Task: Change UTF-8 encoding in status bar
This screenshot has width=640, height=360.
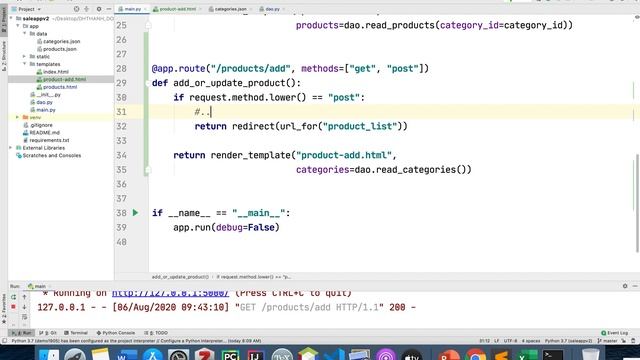Action: pyautogui.click(x=510, y=340)
